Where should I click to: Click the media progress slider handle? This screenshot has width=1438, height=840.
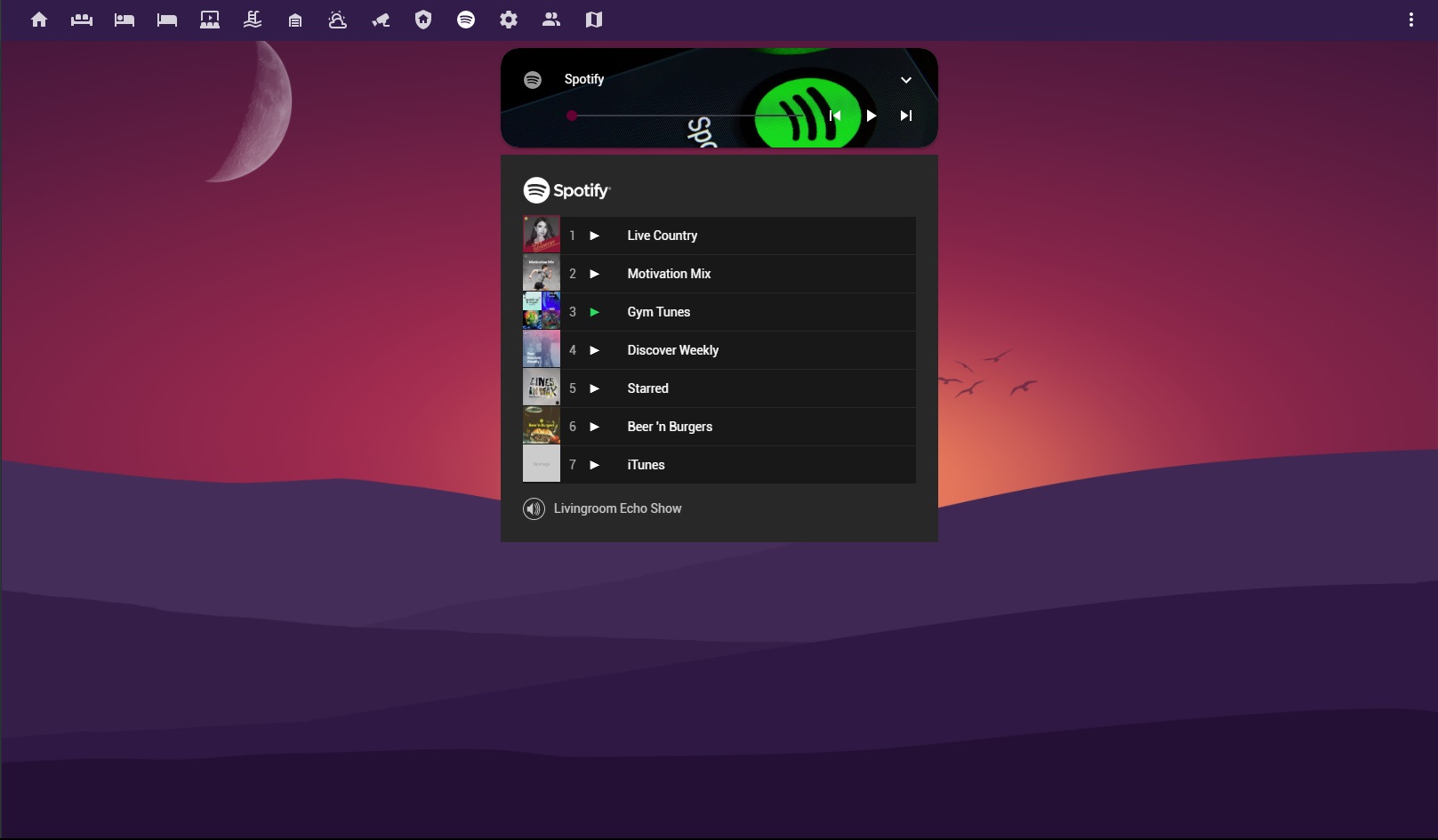[x=572, y=116]
